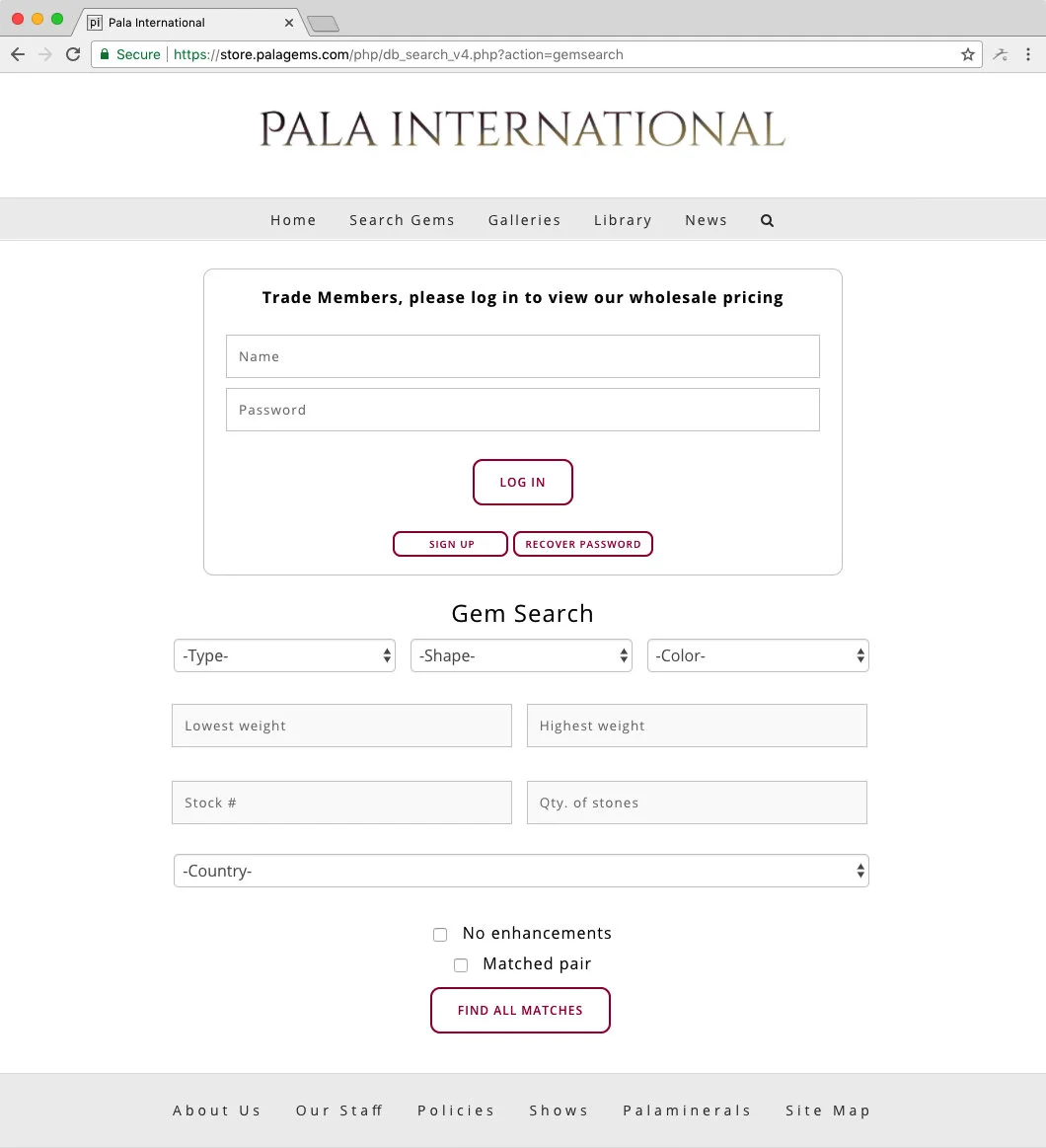Bookmark the page with the star icon
1046x1148 pixels.
968,54
